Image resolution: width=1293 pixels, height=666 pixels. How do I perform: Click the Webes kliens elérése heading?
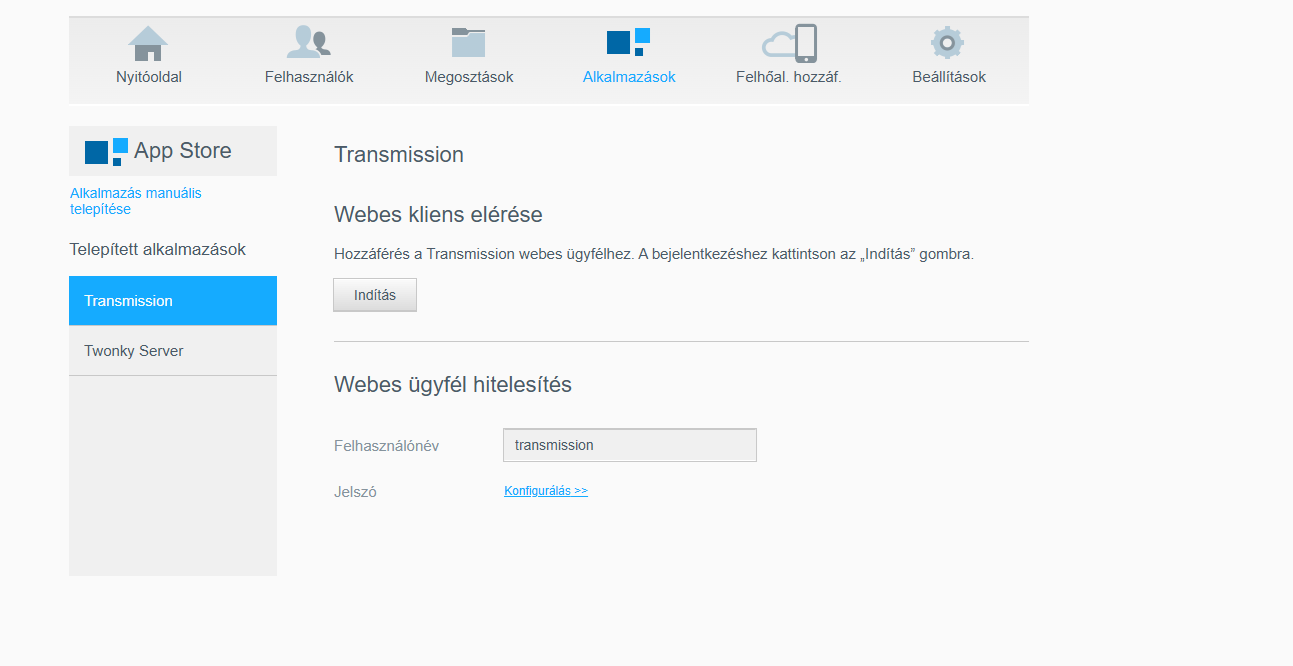[x=438, y=214]
